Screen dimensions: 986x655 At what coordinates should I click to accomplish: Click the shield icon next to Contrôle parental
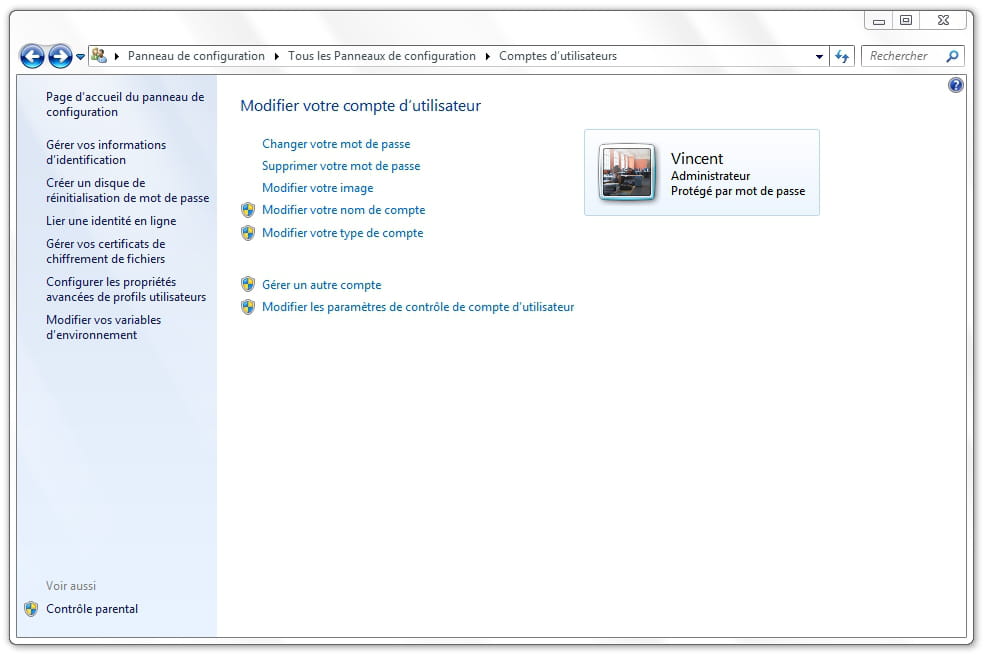tap(31, 609)
